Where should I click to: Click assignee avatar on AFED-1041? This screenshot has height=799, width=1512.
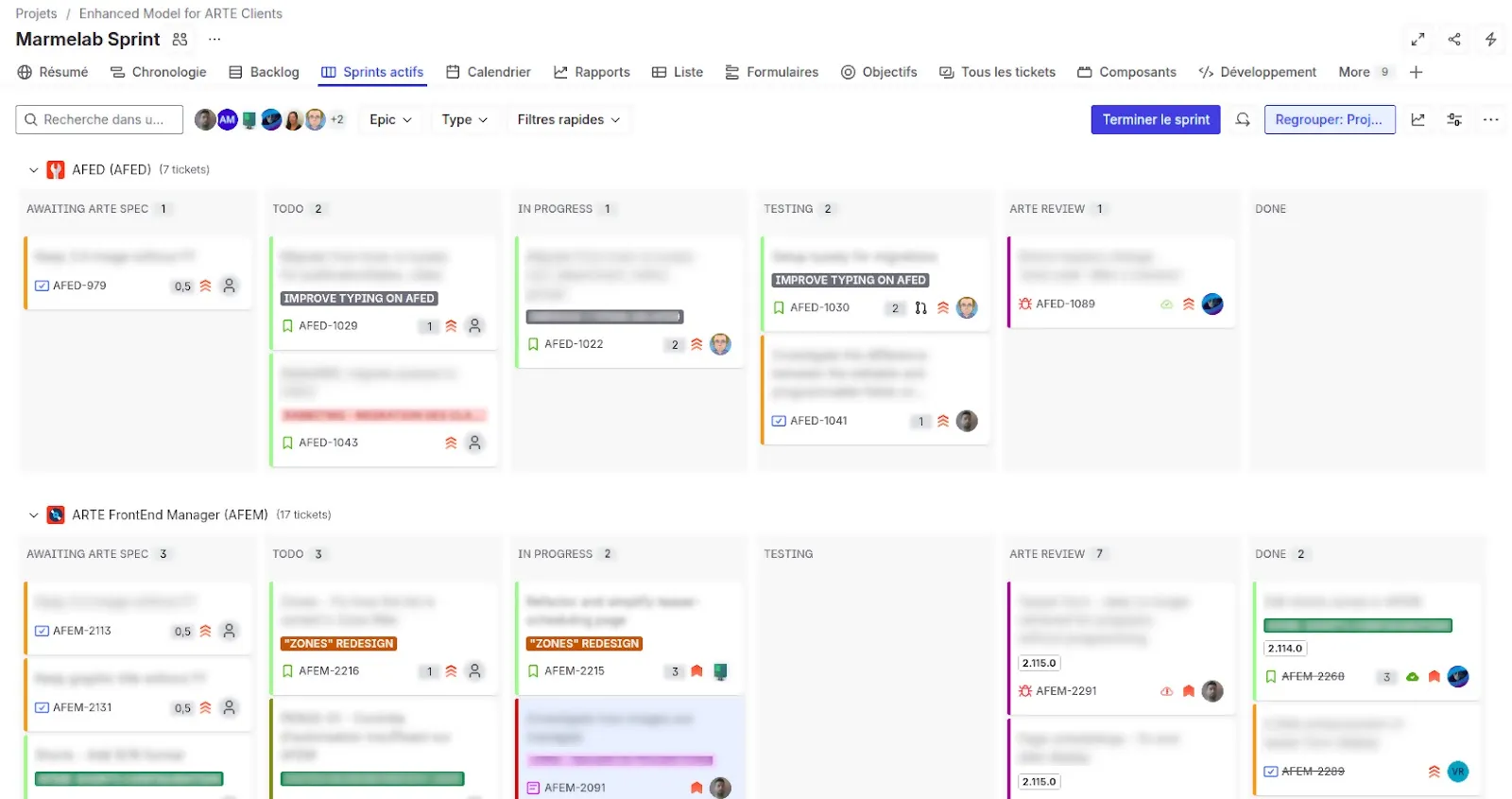[x=967, y=421]
